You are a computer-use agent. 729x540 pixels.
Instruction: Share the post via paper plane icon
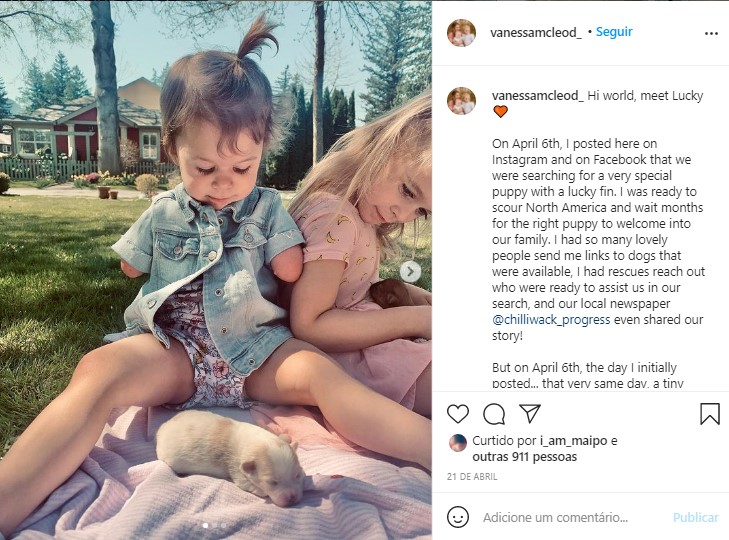[530, 413]
